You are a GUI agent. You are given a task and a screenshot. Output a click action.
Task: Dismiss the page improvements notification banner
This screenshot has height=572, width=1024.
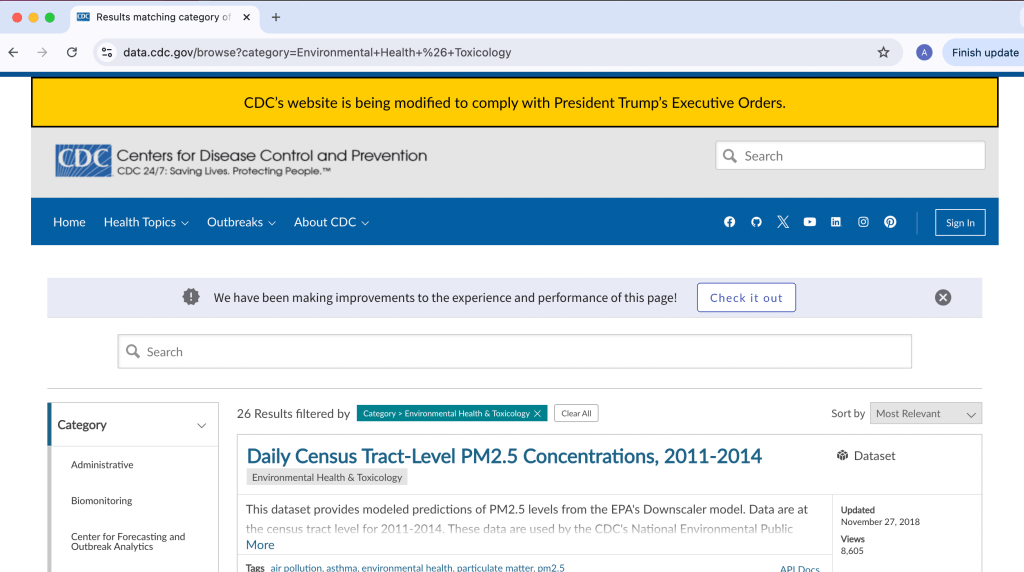coord(943,297)
